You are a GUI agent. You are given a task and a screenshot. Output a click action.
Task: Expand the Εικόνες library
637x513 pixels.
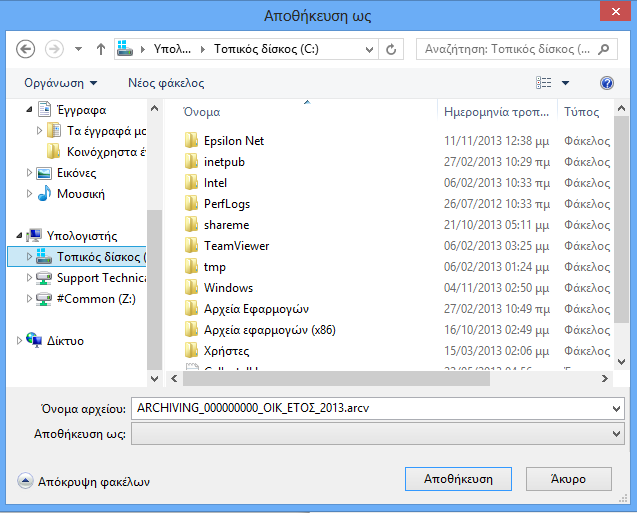click(29, 173)
